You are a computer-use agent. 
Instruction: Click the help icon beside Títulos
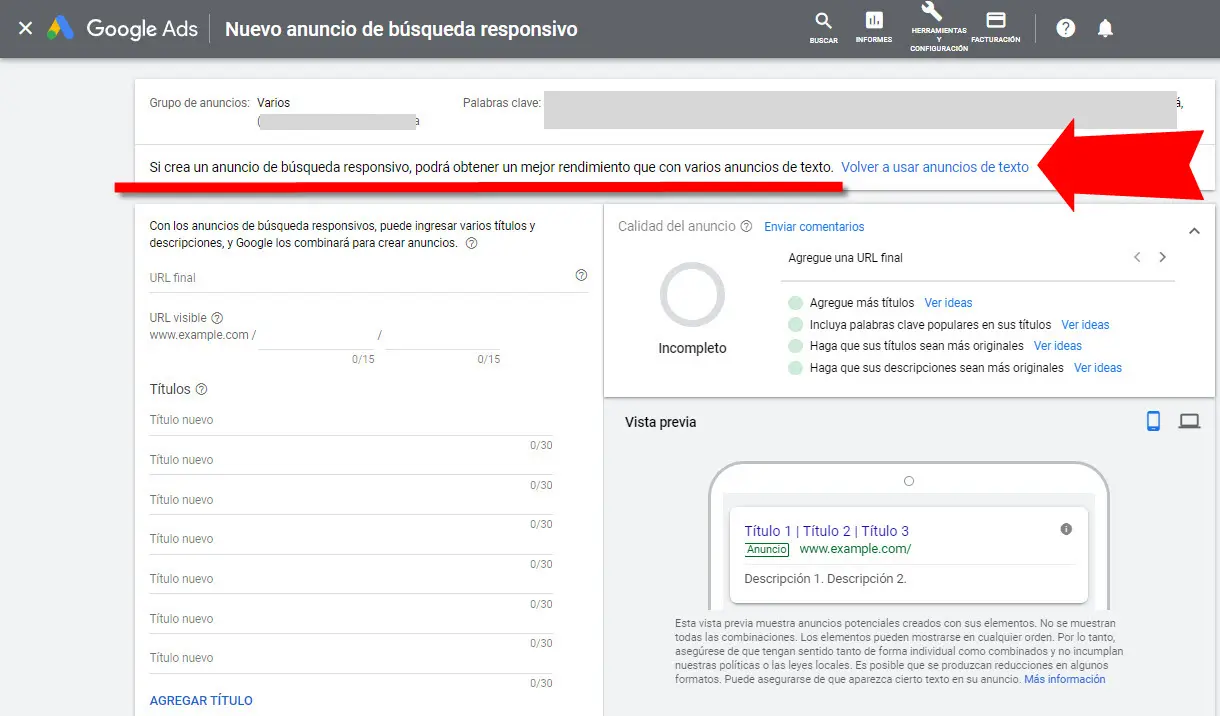click(x=201, y=389)
